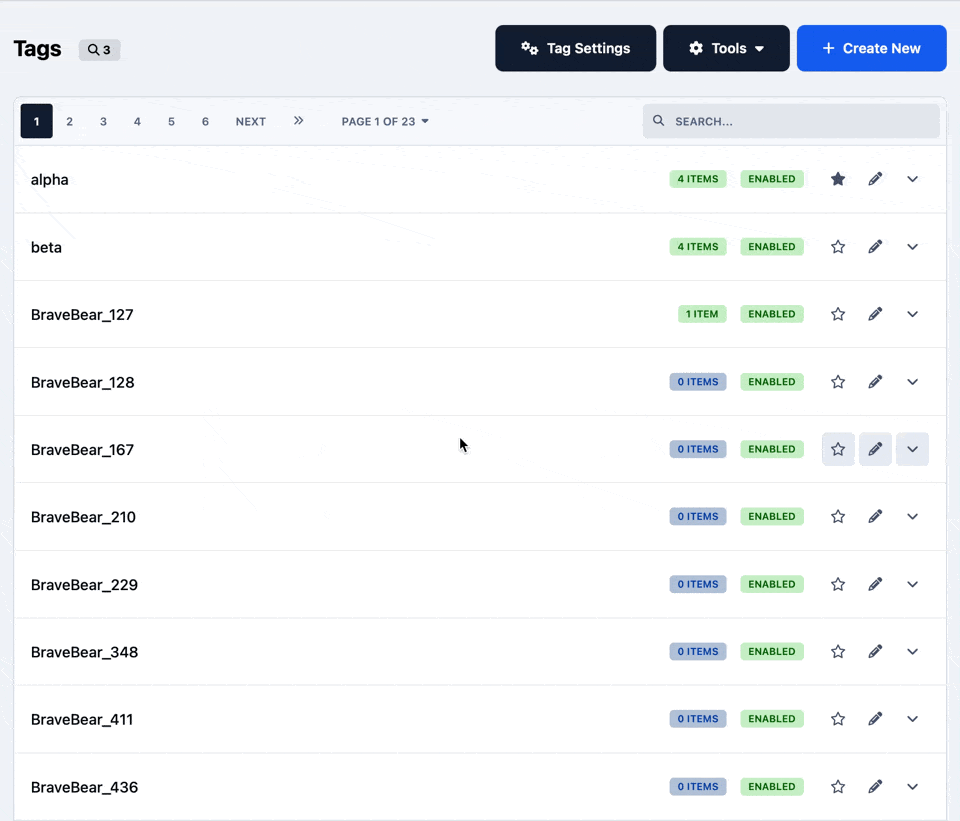Expand the BraveBear_411 row chevron
Screen dimensions: 960x821
coord(912,719)
